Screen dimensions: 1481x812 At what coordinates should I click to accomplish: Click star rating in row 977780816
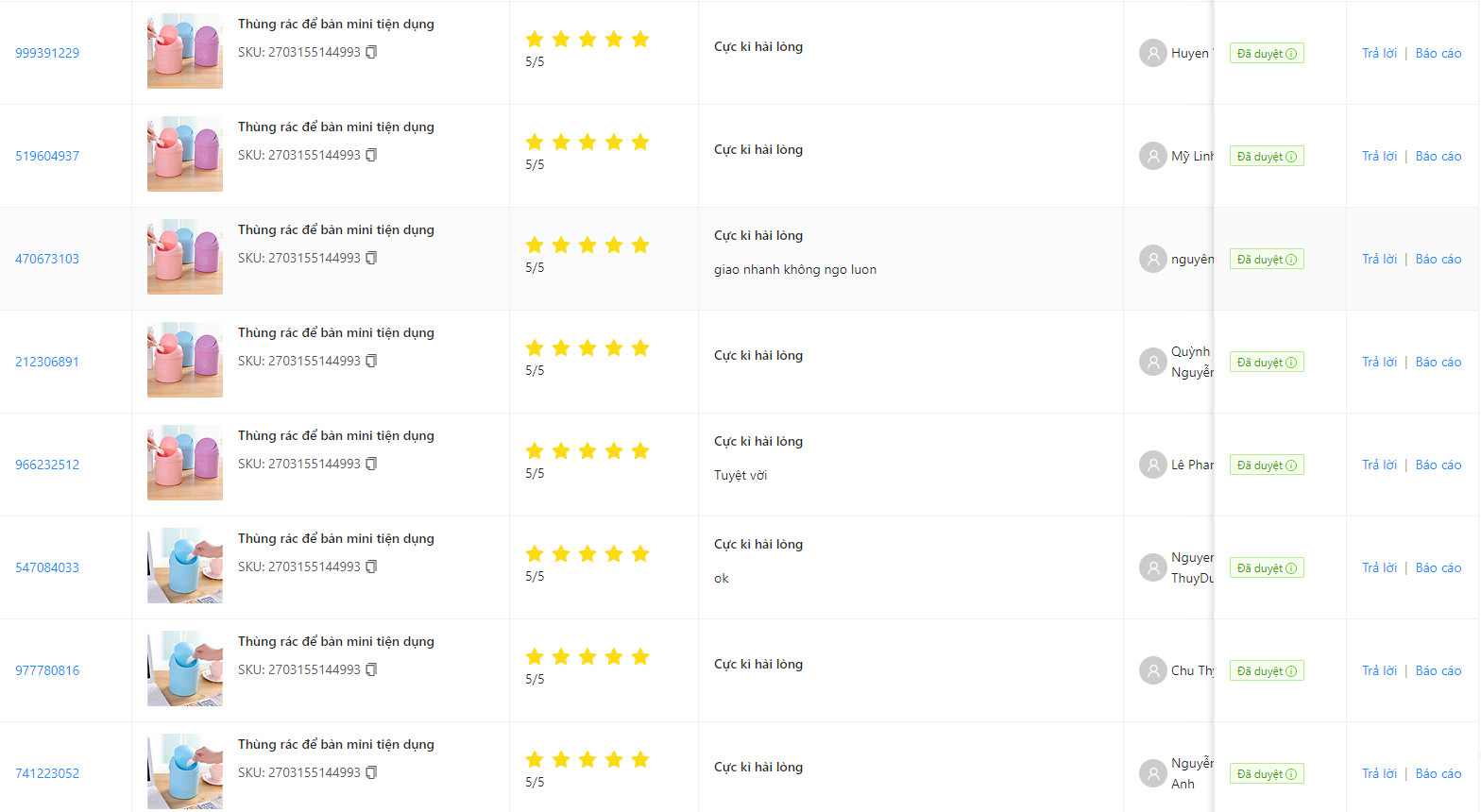point(587,657)
